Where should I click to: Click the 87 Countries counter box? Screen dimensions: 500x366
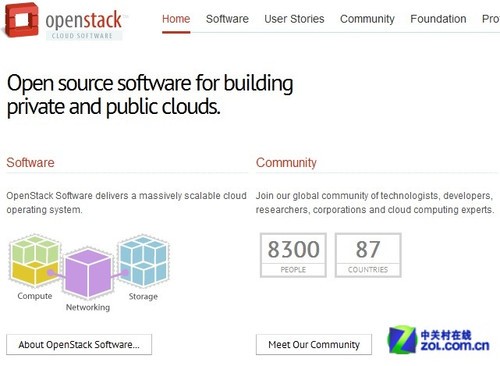coord(368,255)
